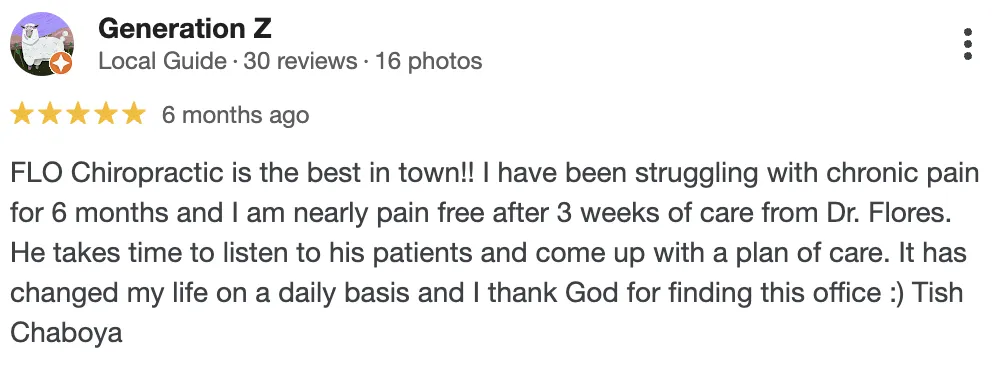Click the Generation Z sheep profile avatar
Screen dimensions: 992x366
click(42, 44)
